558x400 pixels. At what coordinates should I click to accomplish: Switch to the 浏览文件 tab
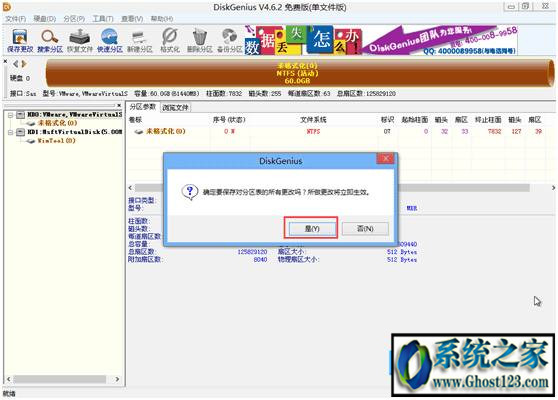[175, 107]
